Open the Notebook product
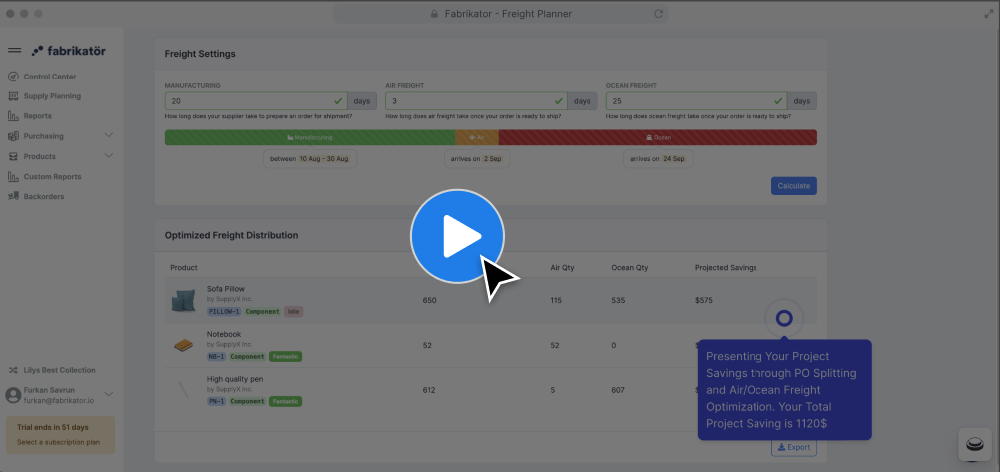 coord(224,334)
